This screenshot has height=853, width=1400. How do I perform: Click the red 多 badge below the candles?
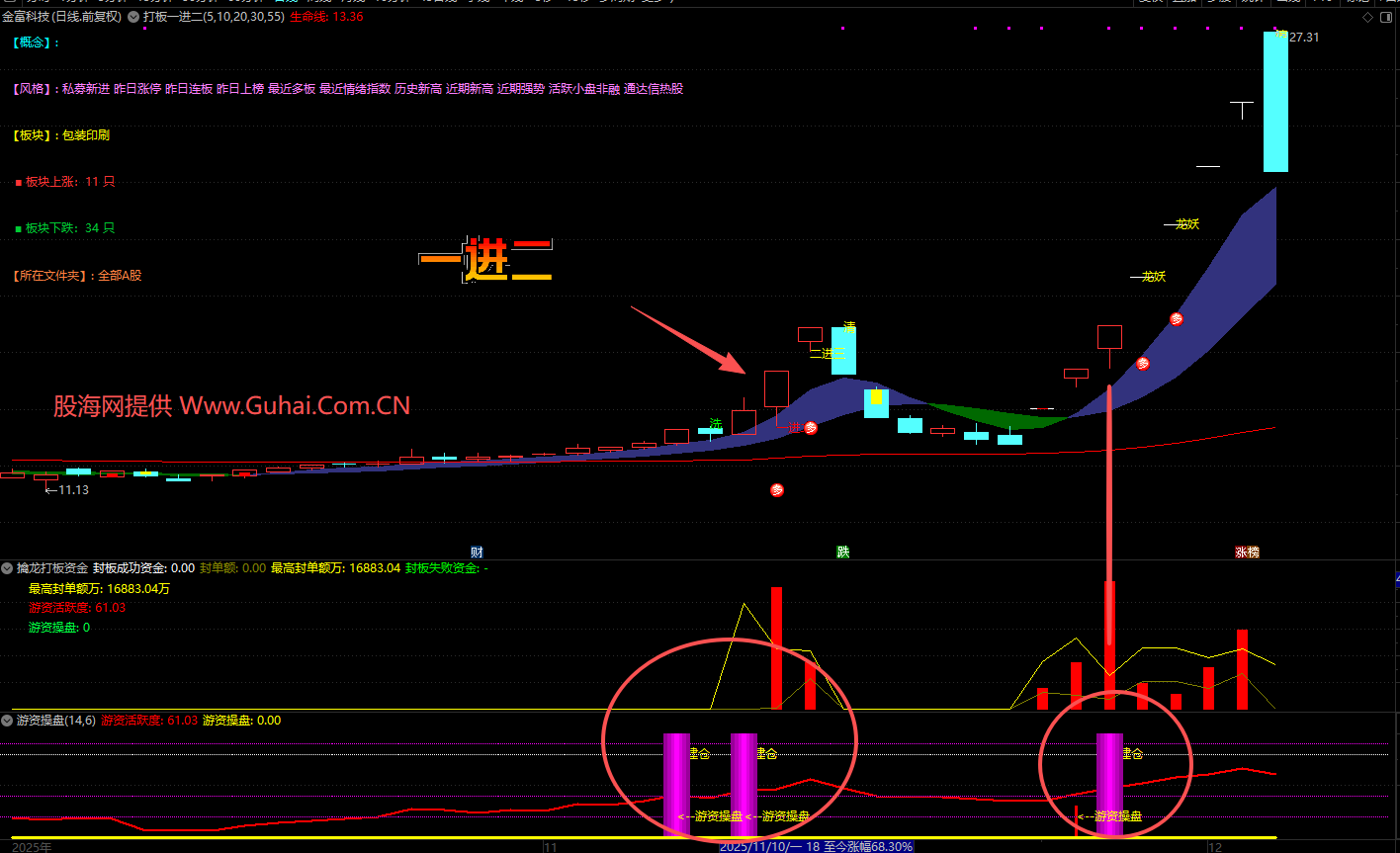pyautogui.click(x=777, y=490)
